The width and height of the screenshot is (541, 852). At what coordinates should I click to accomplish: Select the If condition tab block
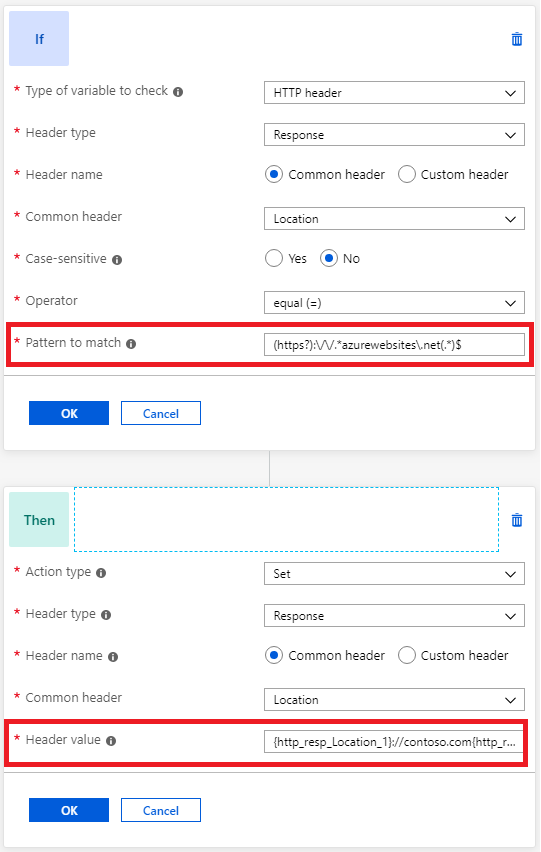[39, 39]
